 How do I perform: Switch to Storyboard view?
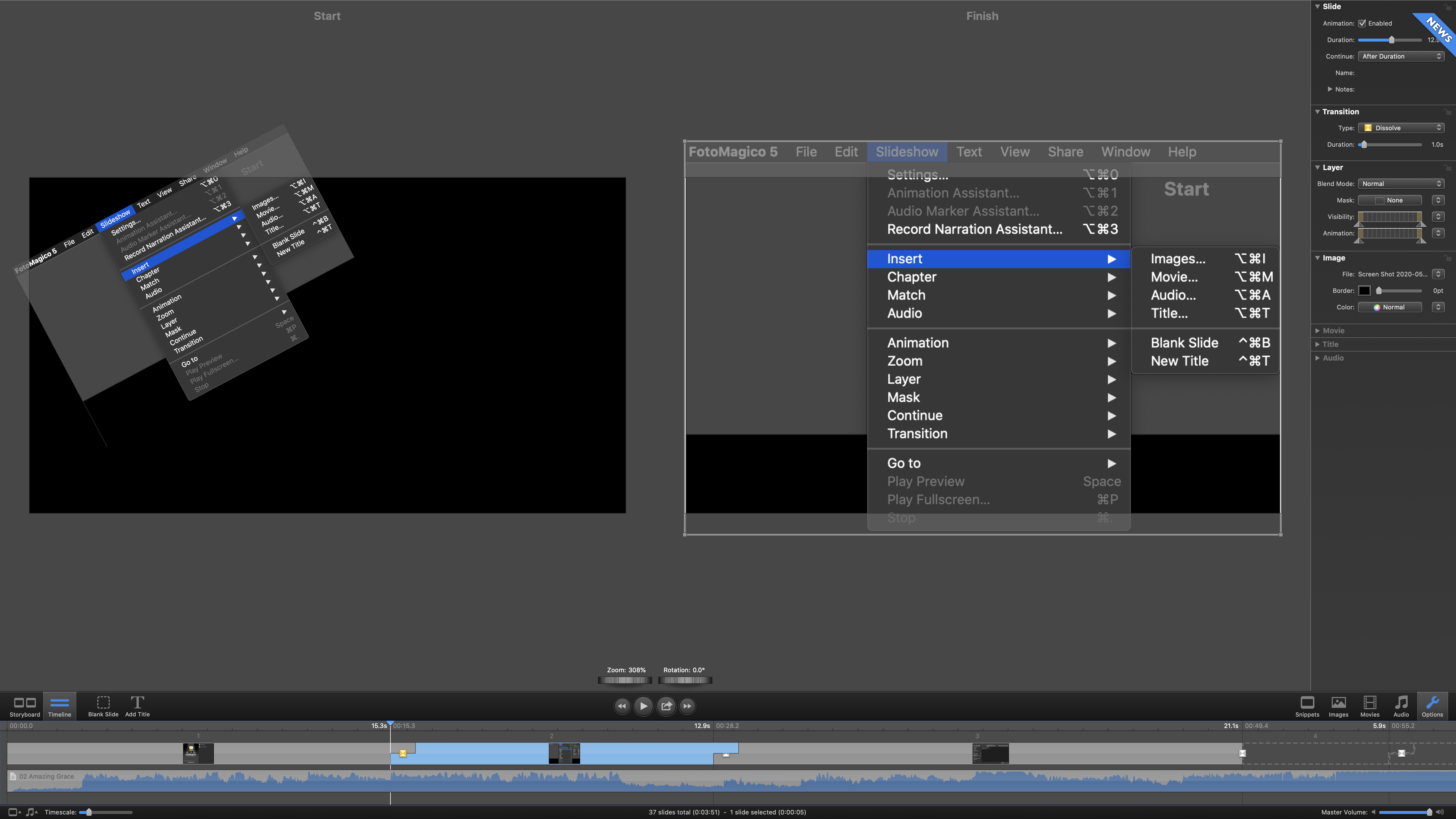(x=24, y=705)
